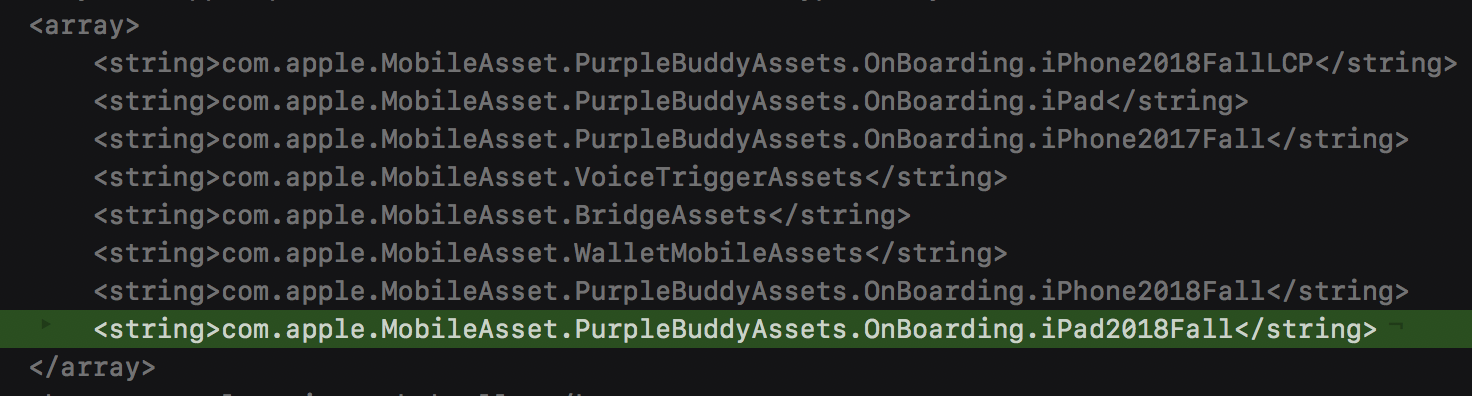The width and height of the screenshot is (1472, 396).
Task: Click the OnBoarding.iPhone2018Fall line without LCP
Action: click(x=751, y=292)
